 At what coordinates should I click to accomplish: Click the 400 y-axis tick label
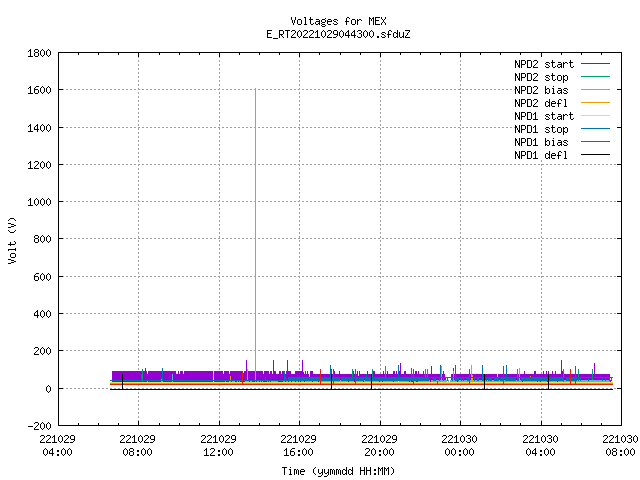click(x=42, y=314)
